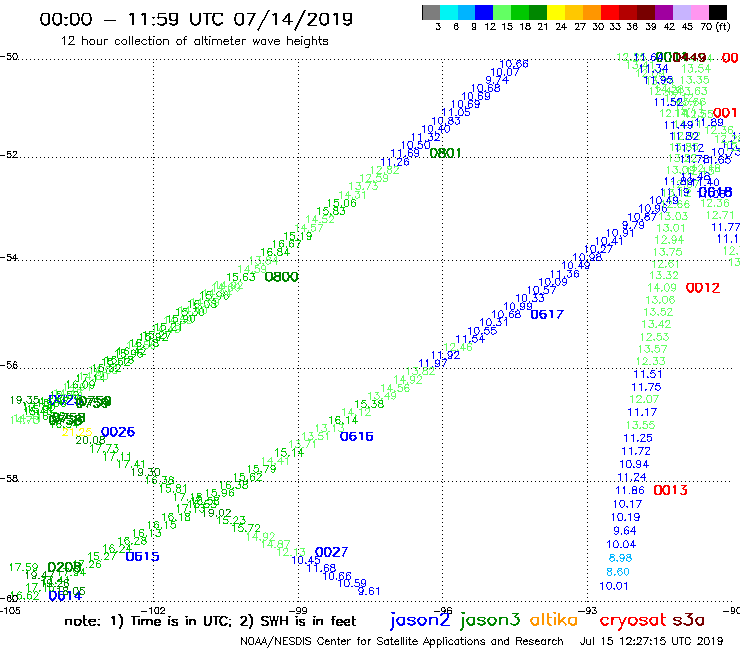
Task: Click the date title "00:00 – 11:59 UTC 07/14/2019"
Action: (196, 19)
